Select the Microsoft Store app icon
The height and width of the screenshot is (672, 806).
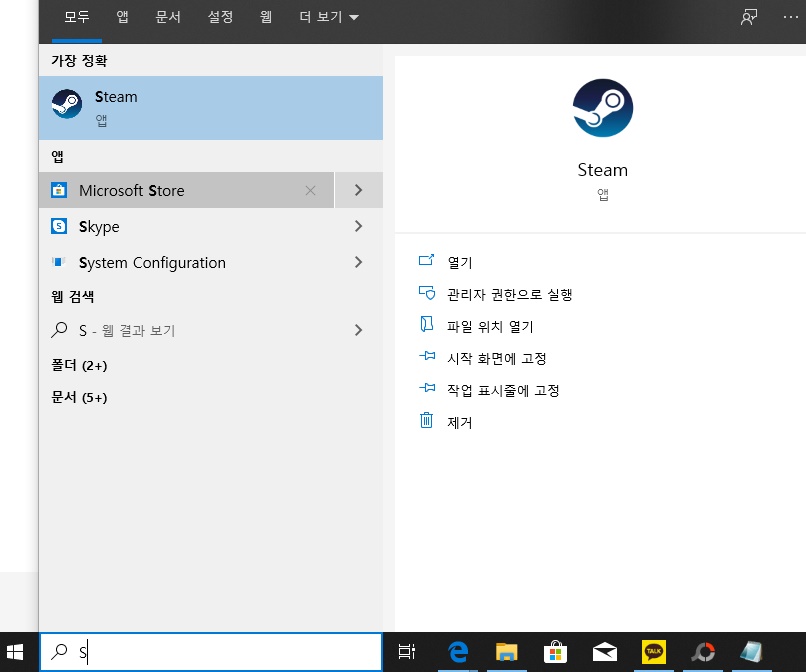pyautogui.click(x=59, y=190)
